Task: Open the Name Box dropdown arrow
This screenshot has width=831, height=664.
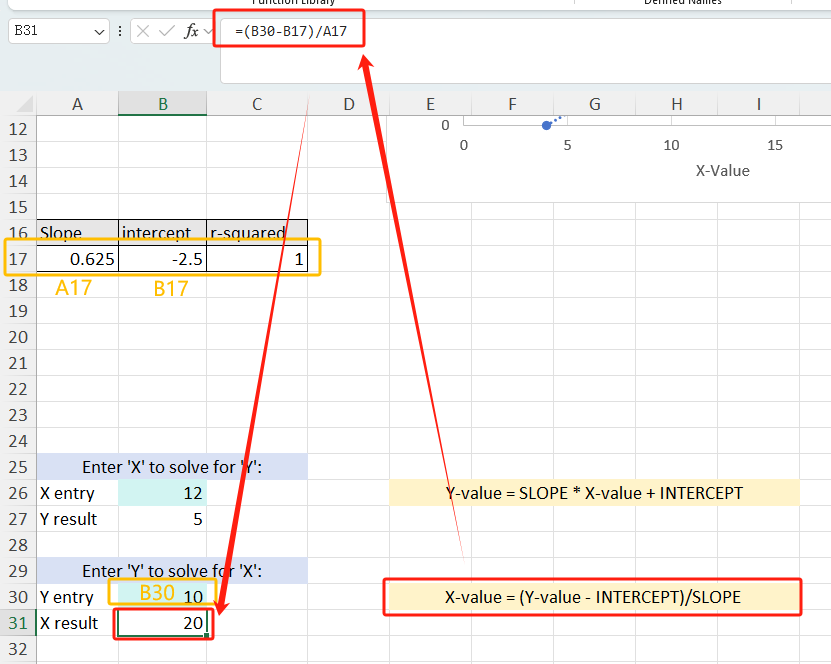Action: tap(99, 32)
